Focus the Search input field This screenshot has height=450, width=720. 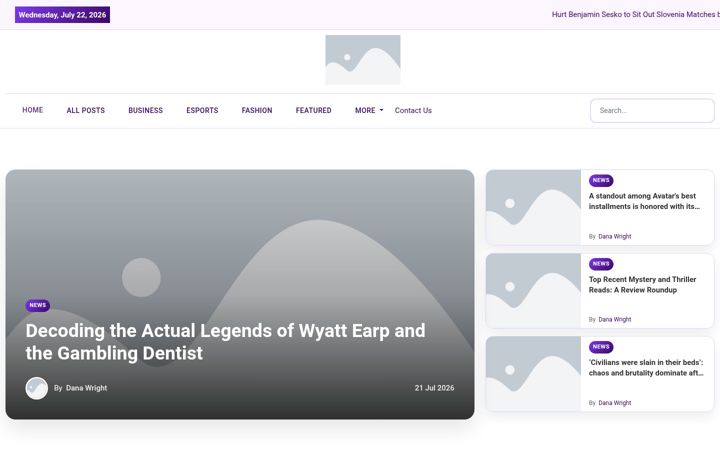point(652,111)
